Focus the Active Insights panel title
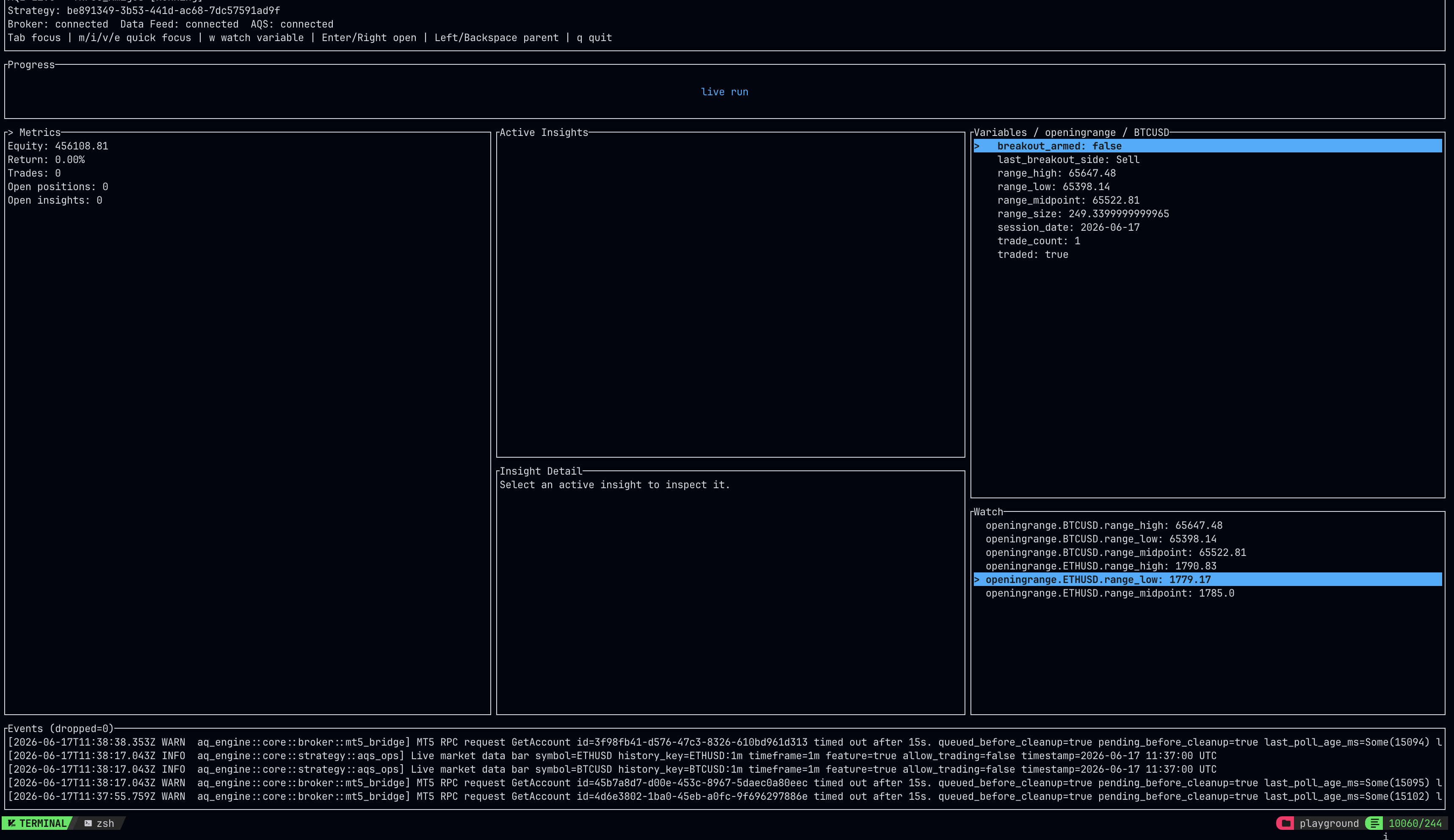Viewport: 1454px width, 840px height. click(544, 133)
